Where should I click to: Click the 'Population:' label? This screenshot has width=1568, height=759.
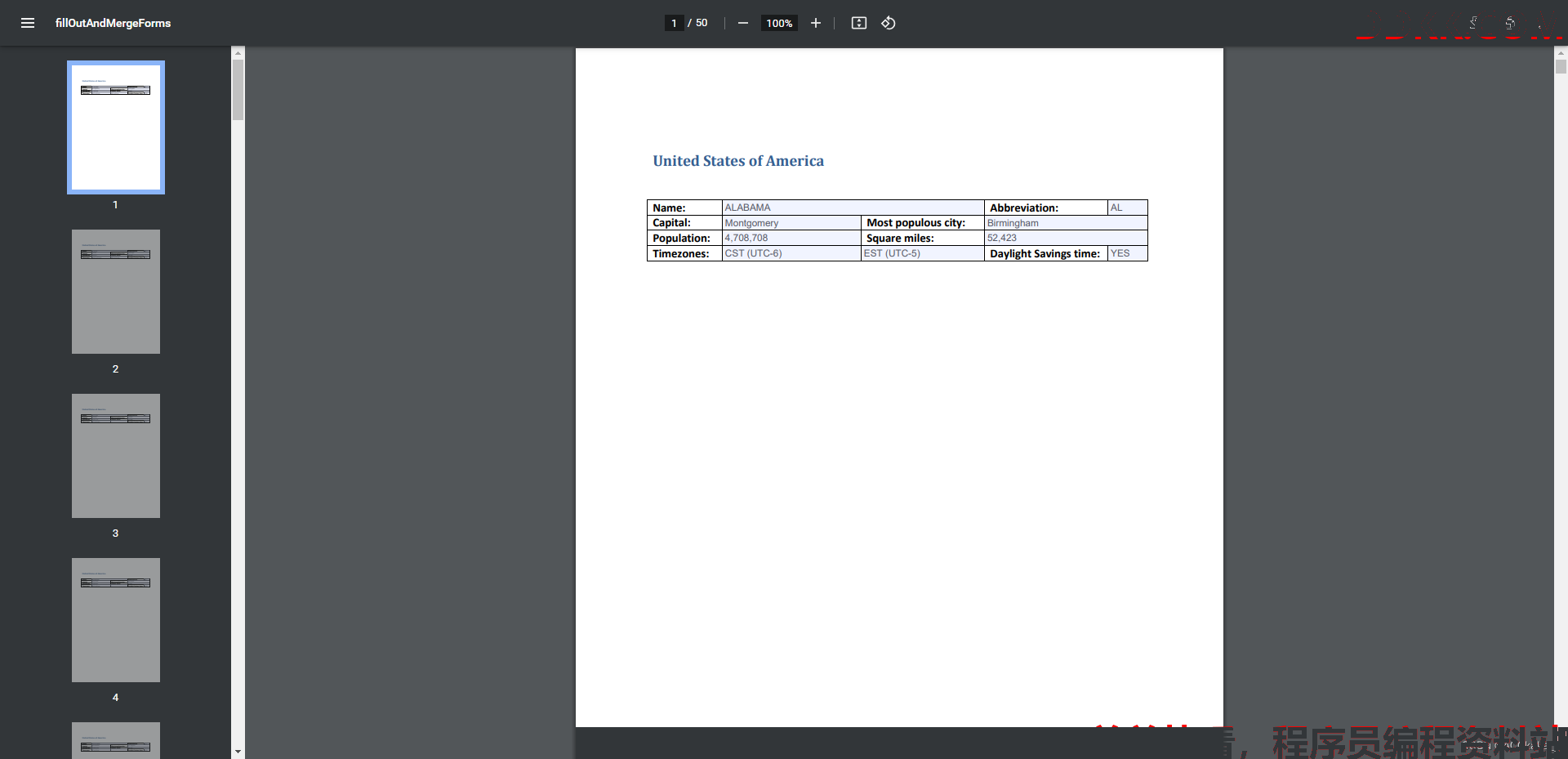point(681,238)
